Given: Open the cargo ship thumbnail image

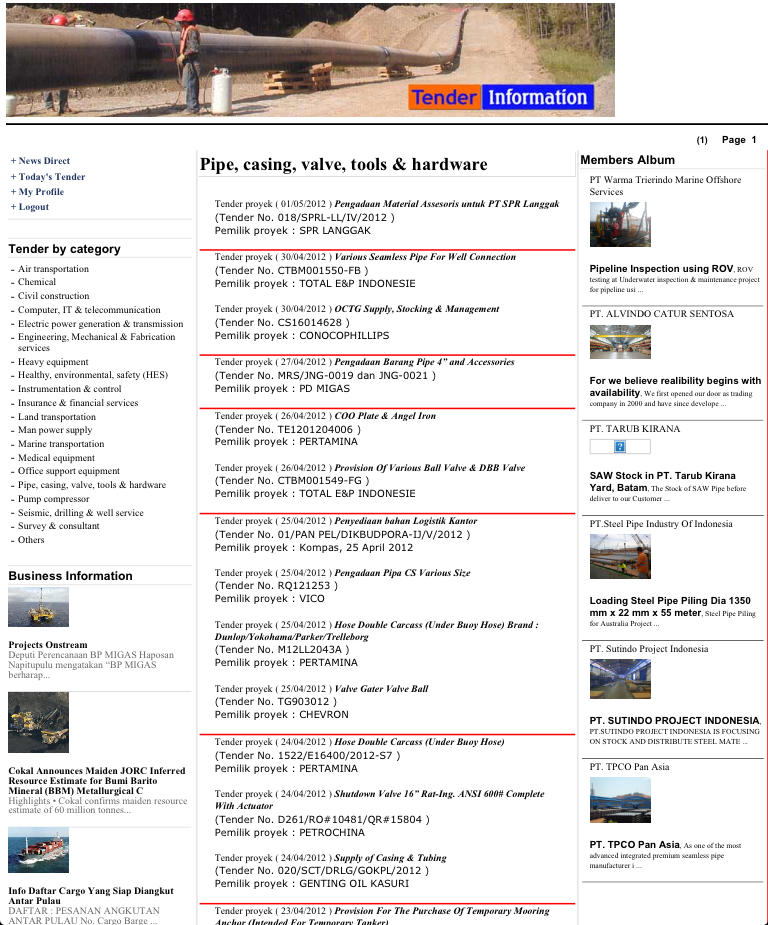Looking at the screenshot, I should pos(38,850).
